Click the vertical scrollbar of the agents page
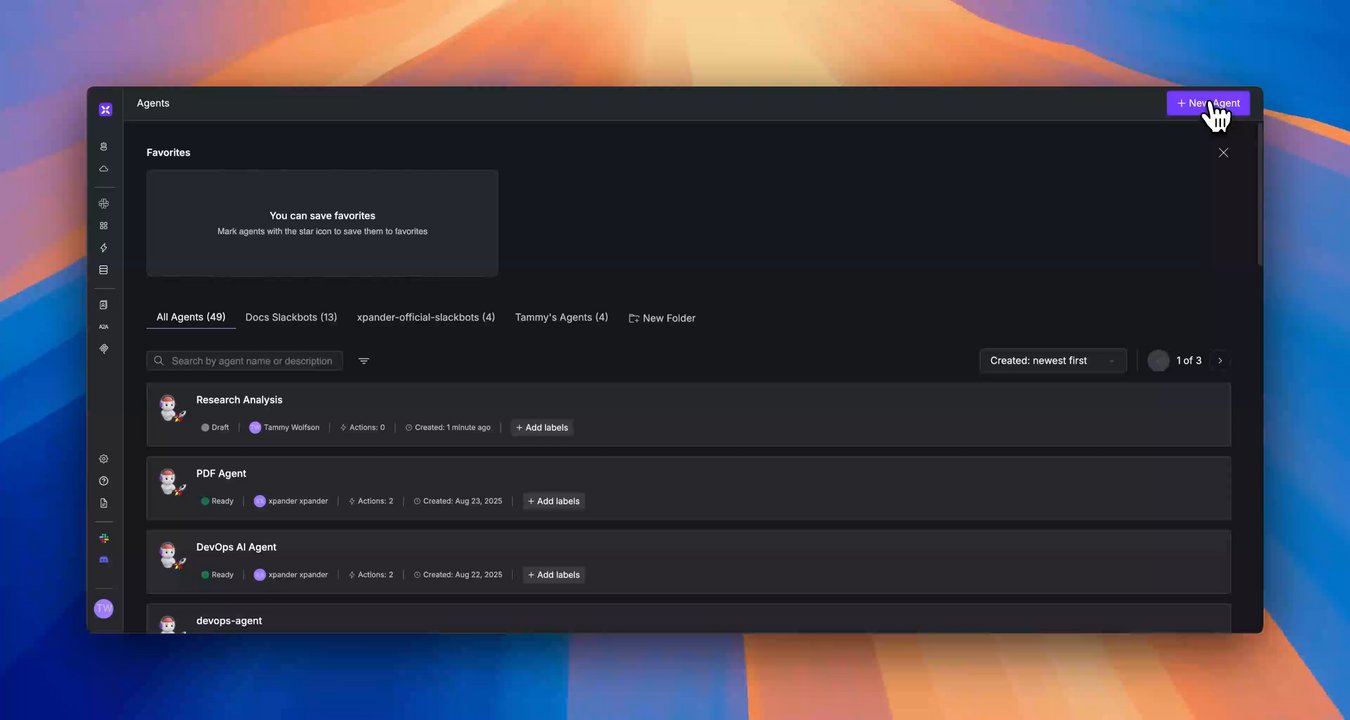The width and height of the screenshot is (1350, 720). tap(1260, 195)
